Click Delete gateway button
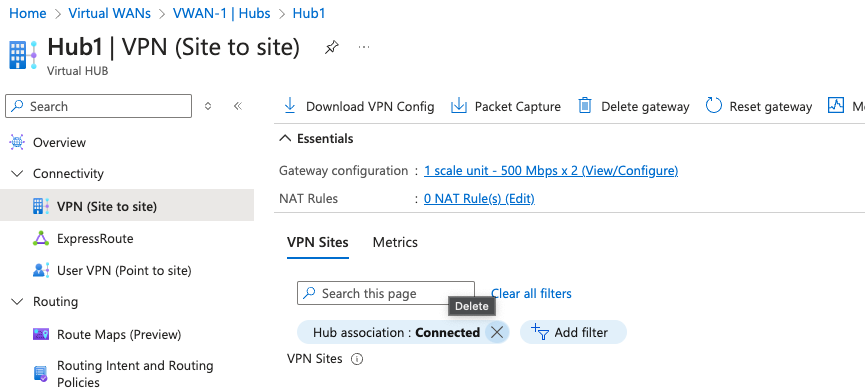The height and width of the screenshot is (388, 865). [x=634, y=106]
